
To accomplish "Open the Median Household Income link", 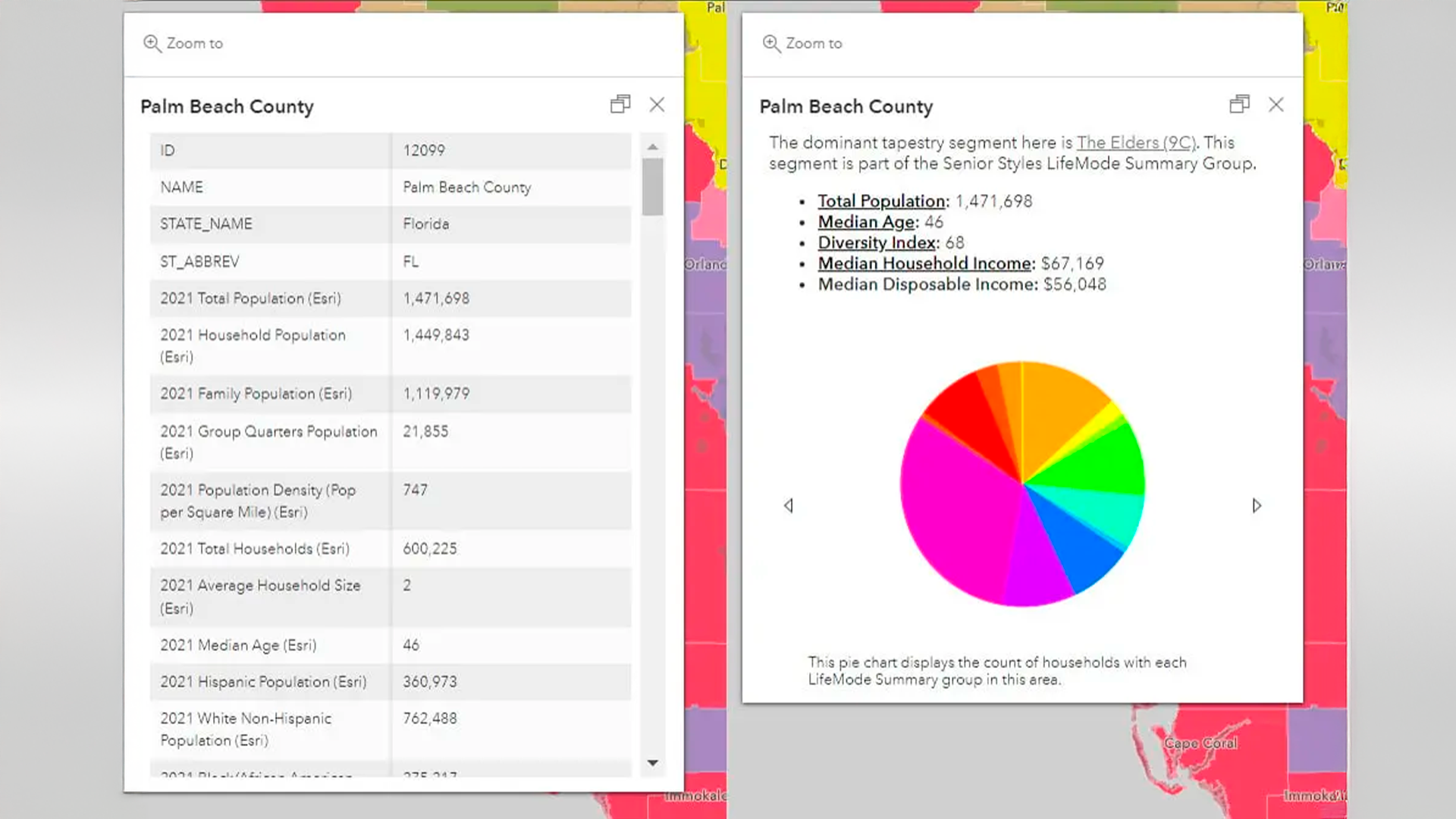I will 924,264.
